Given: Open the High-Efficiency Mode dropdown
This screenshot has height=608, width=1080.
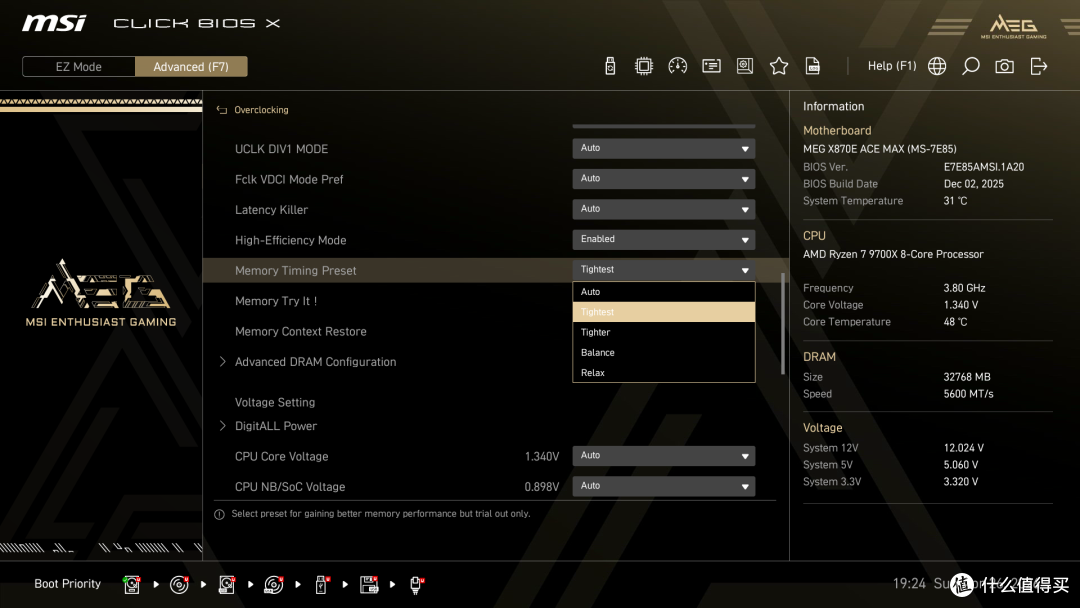Looking at the screenshot, I should [x=663, y=240].
